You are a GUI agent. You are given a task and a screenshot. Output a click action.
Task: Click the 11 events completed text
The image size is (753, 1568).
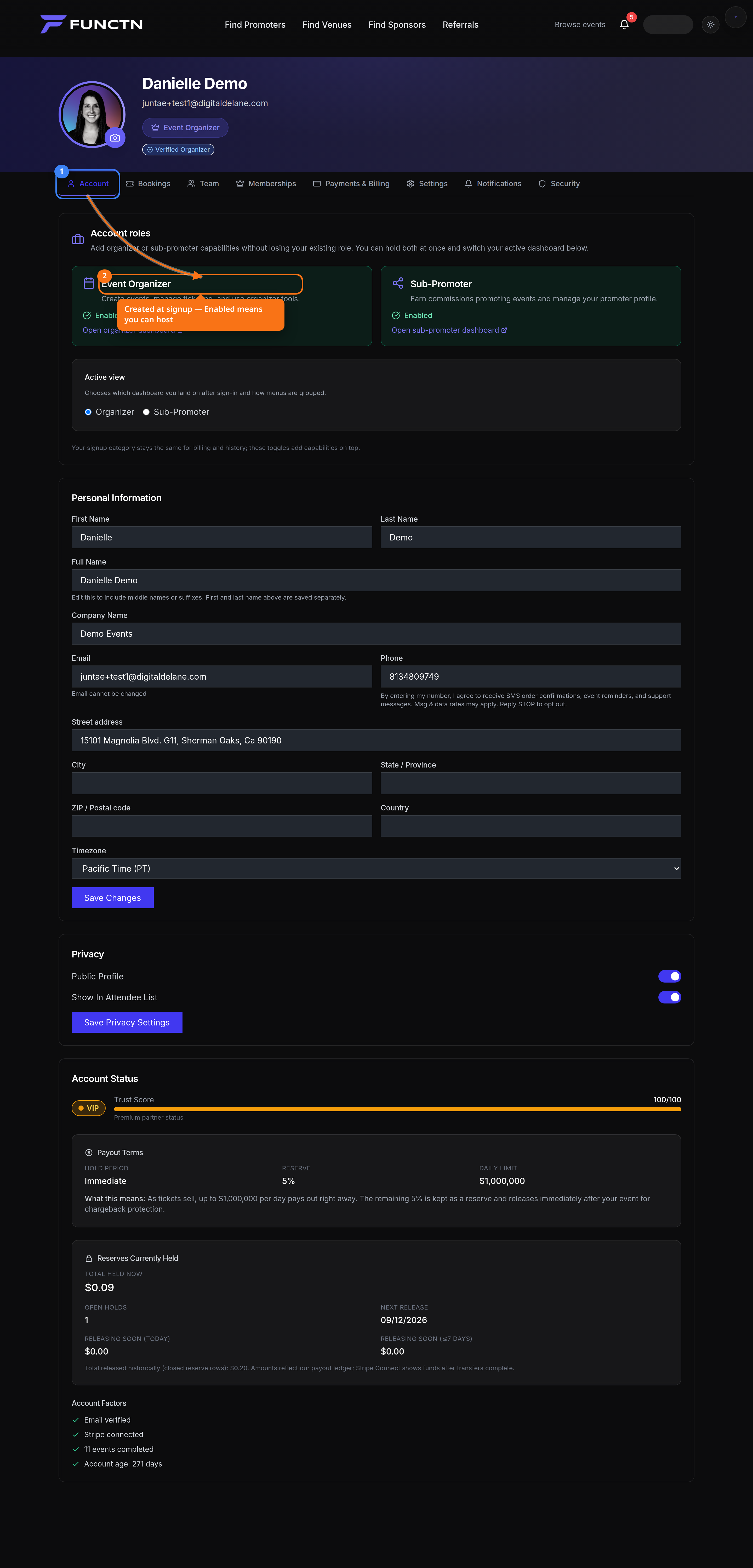pos(119,1449)
